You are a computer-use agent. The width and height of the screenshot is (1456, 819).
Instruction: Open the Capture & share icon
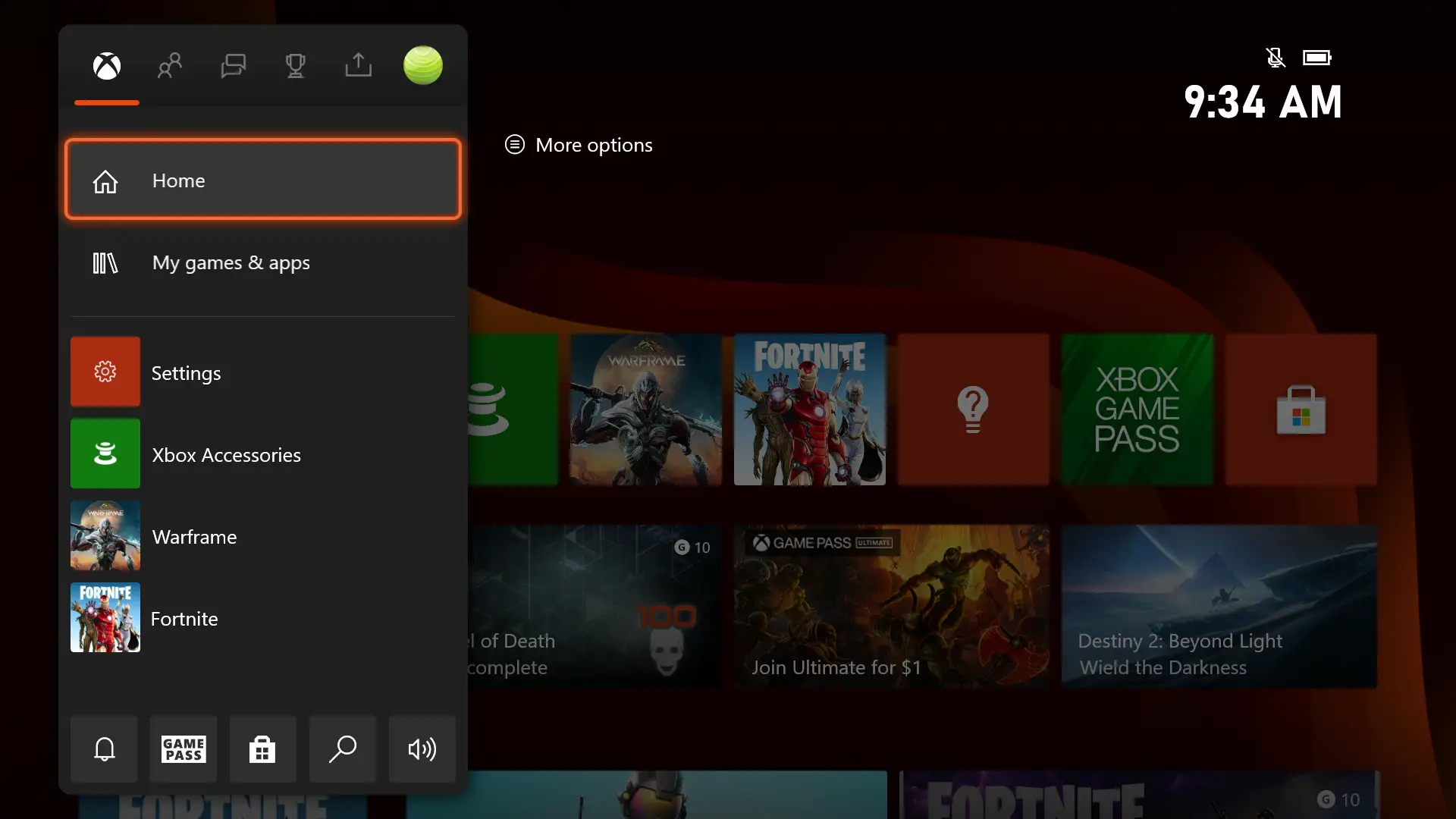359,66
